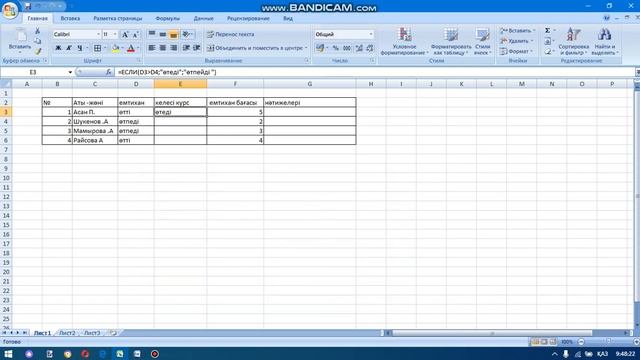Switch to the Данные ribbon tab
Screen dimensions: 640x360
point(203,18)
